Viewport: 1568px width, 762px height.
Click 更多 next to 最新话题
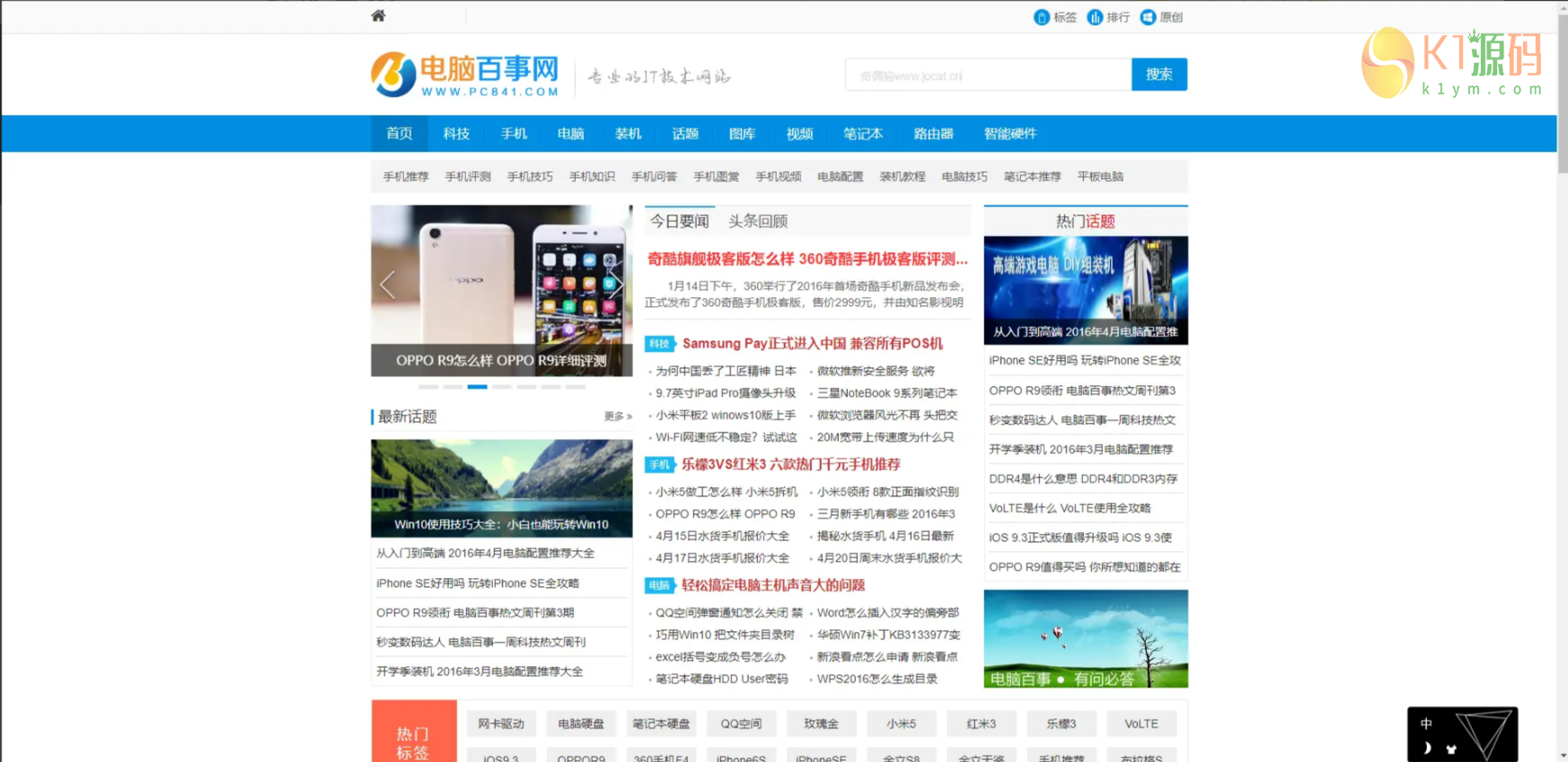coord(618,416)
